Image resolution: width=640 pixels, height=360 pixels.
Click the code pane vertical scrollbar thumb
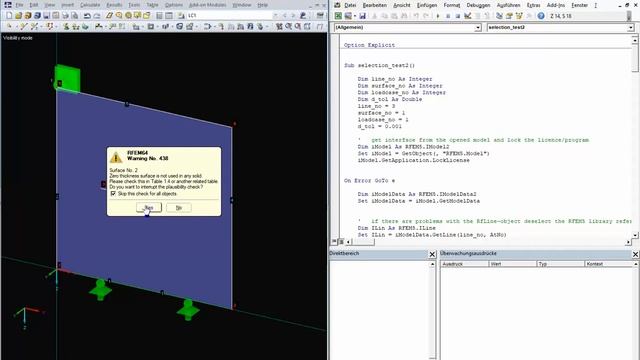tap(635, 58)
